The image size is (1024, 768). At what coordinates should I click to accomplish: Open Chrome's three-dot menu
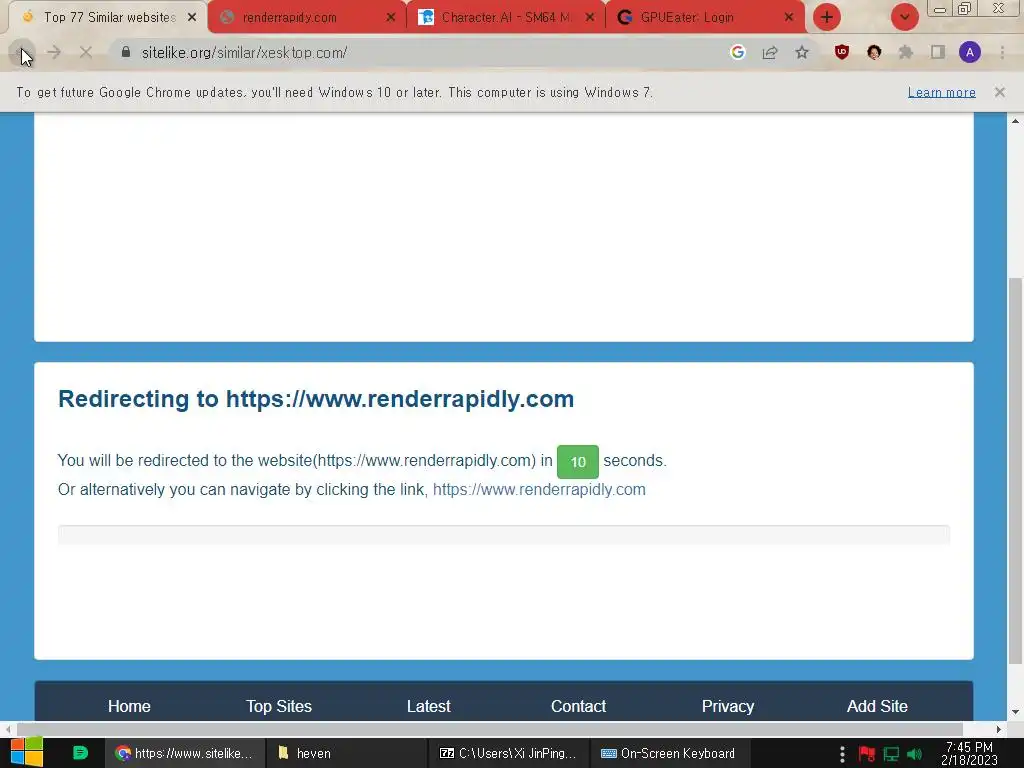(1002, 52)
